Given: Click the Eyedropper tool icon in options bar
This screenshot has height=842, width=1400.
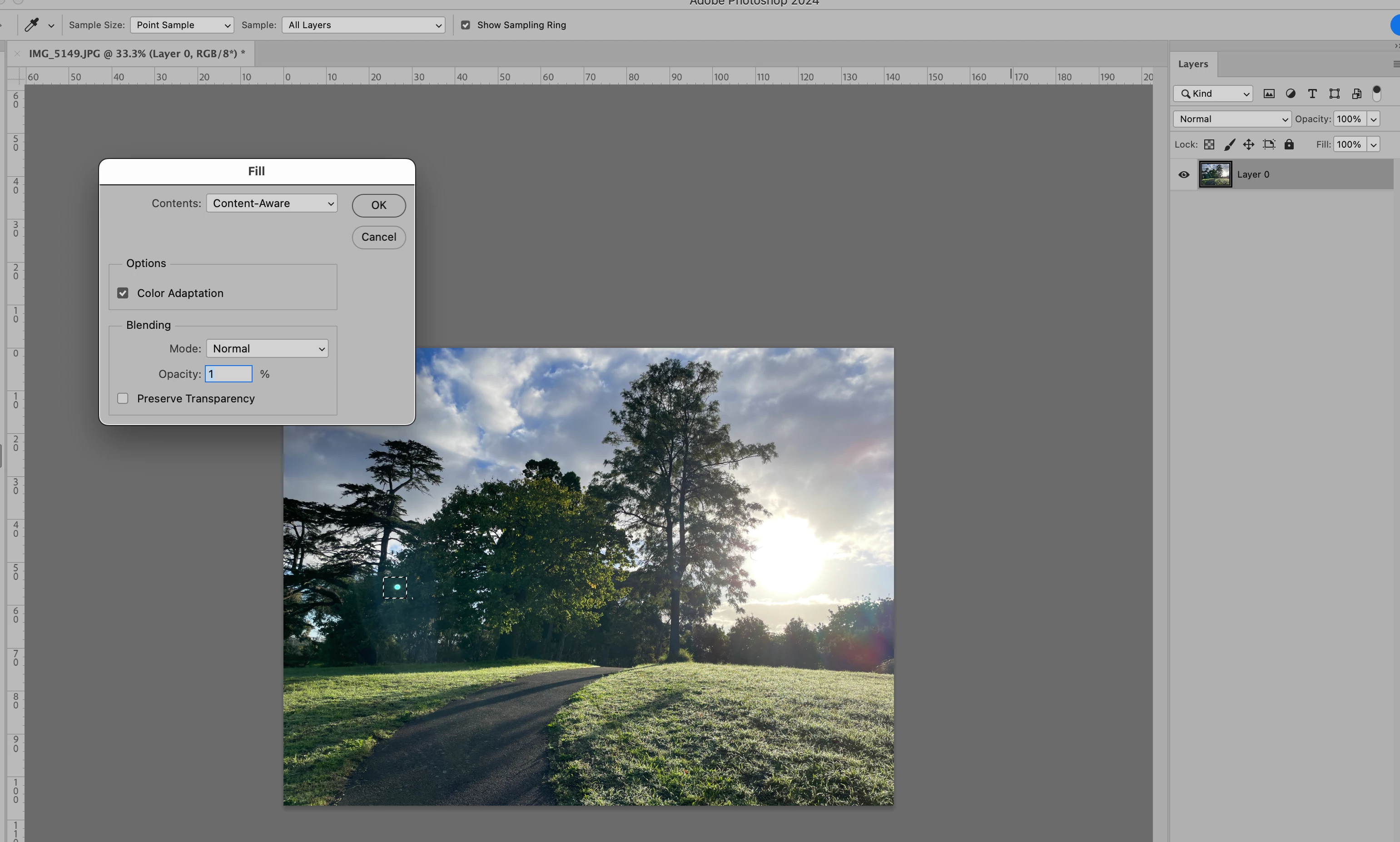Looking at the screenshot, I should pos(32,25).
